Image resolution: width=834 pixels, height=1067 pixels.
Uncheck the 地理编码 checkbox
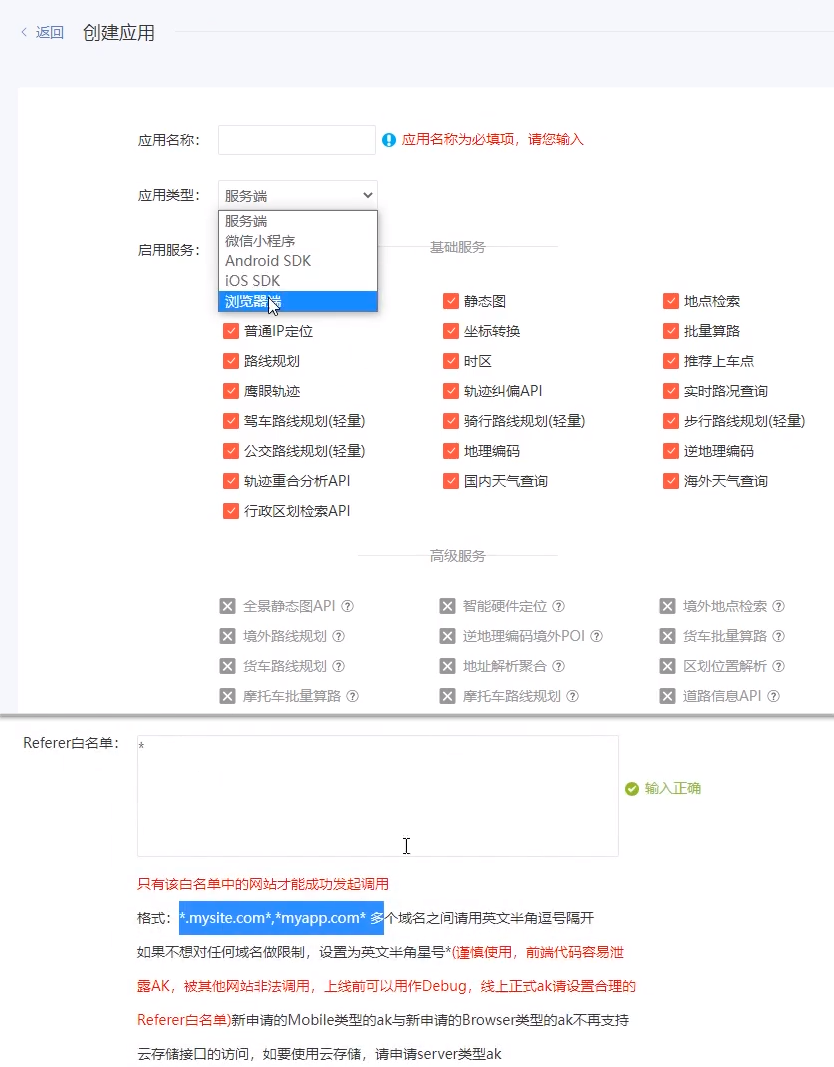coord(450,450)
